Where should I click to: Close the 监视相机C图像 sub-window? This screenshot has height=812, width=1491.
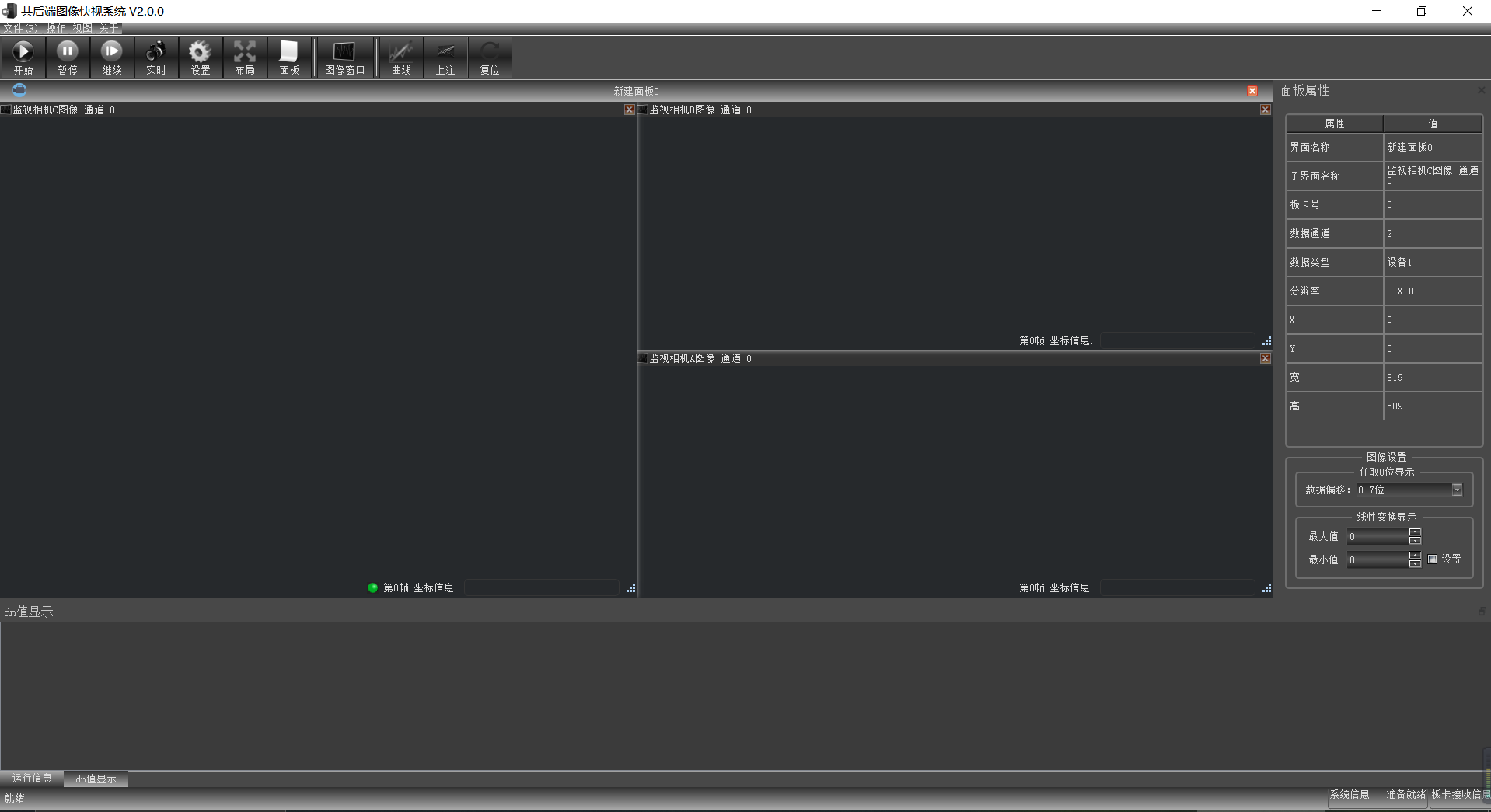tap(630, 110)
